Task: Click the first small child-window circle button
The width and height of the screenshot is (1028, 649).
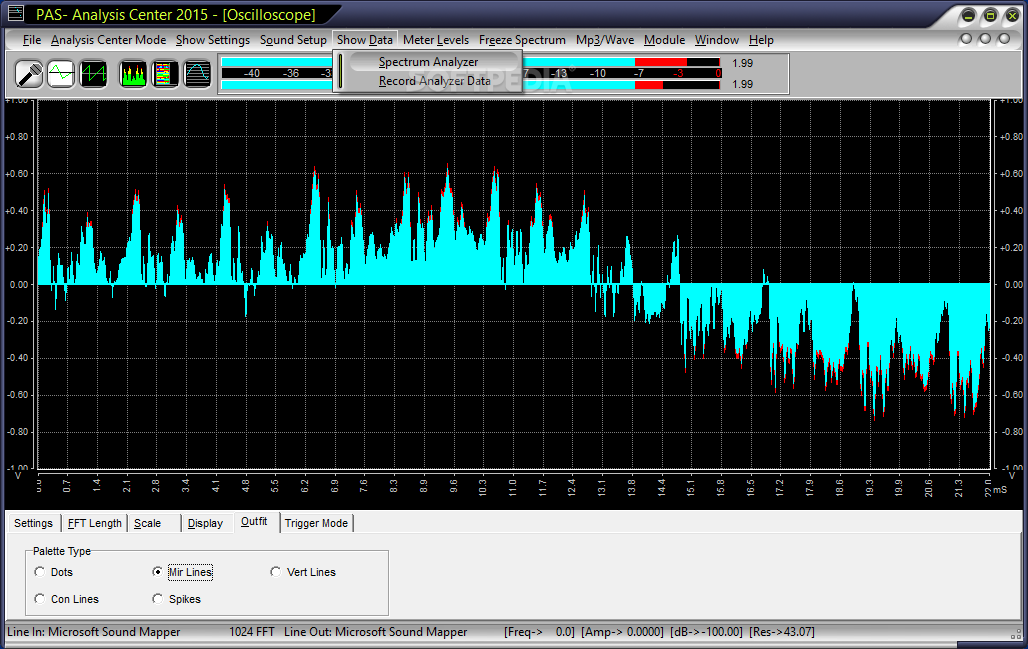Action: click(x=966, y=39)
